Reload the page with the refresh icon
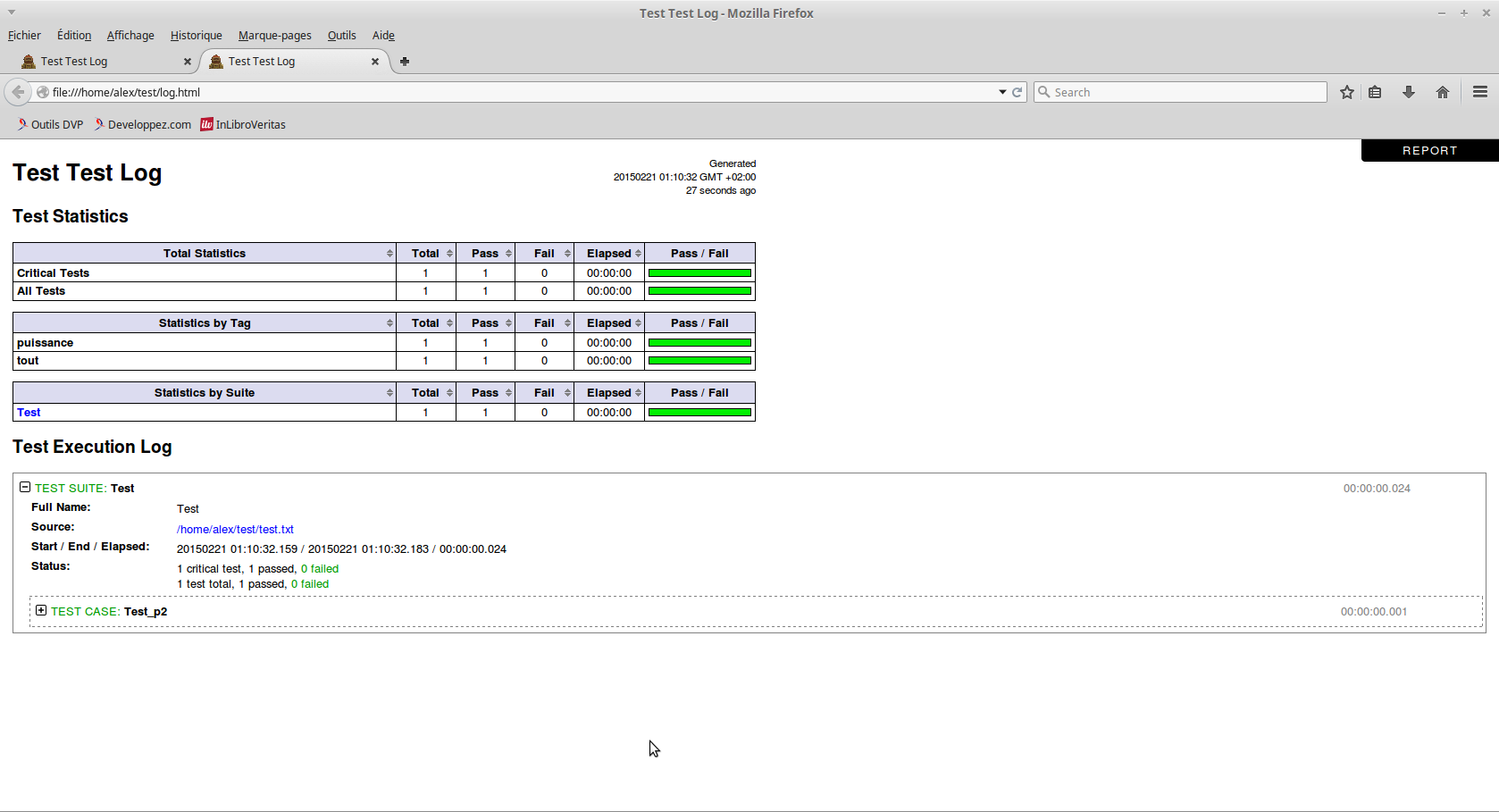Screen dimensions: 1499x812 coord(1017,92)
